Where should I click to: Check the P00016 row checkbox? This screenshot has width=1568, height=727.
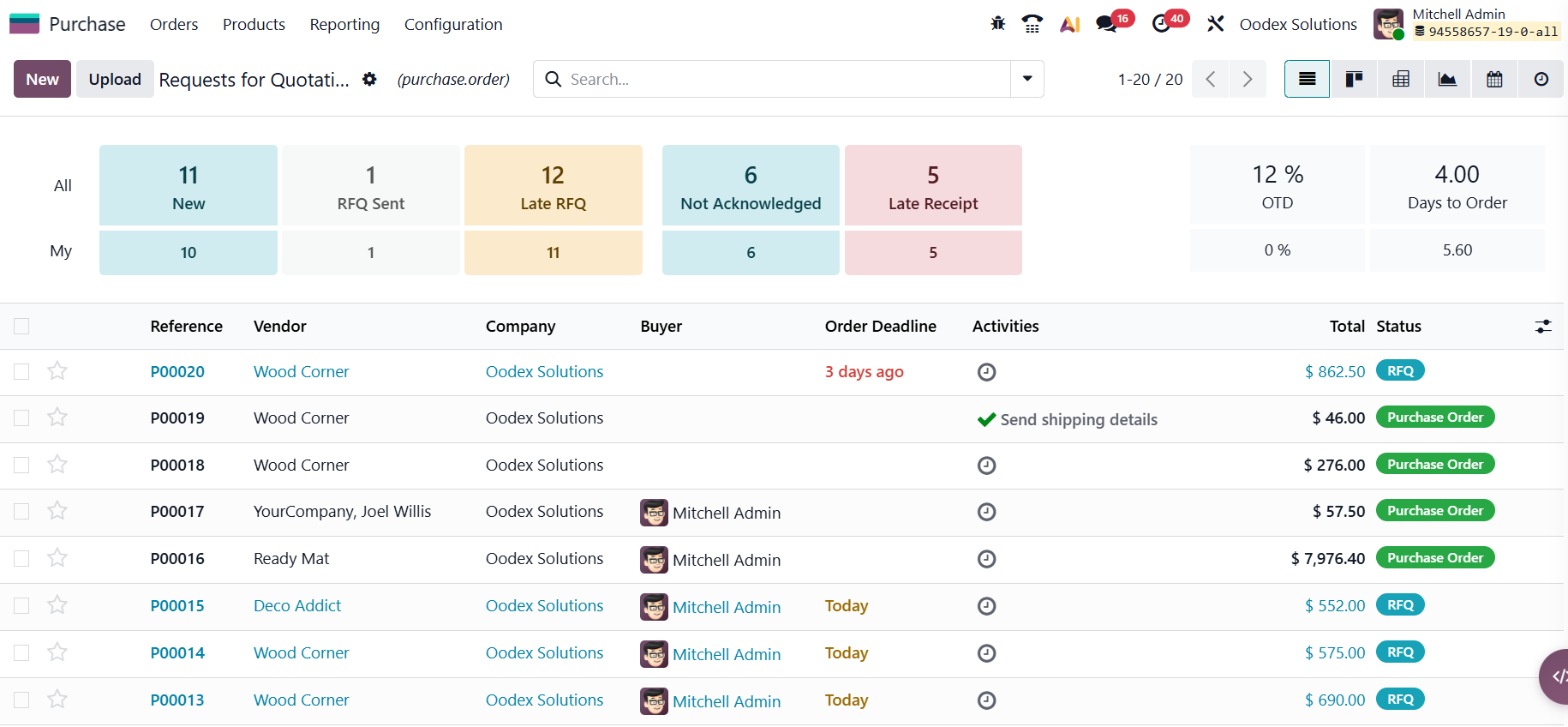click(x=21, y=559)
